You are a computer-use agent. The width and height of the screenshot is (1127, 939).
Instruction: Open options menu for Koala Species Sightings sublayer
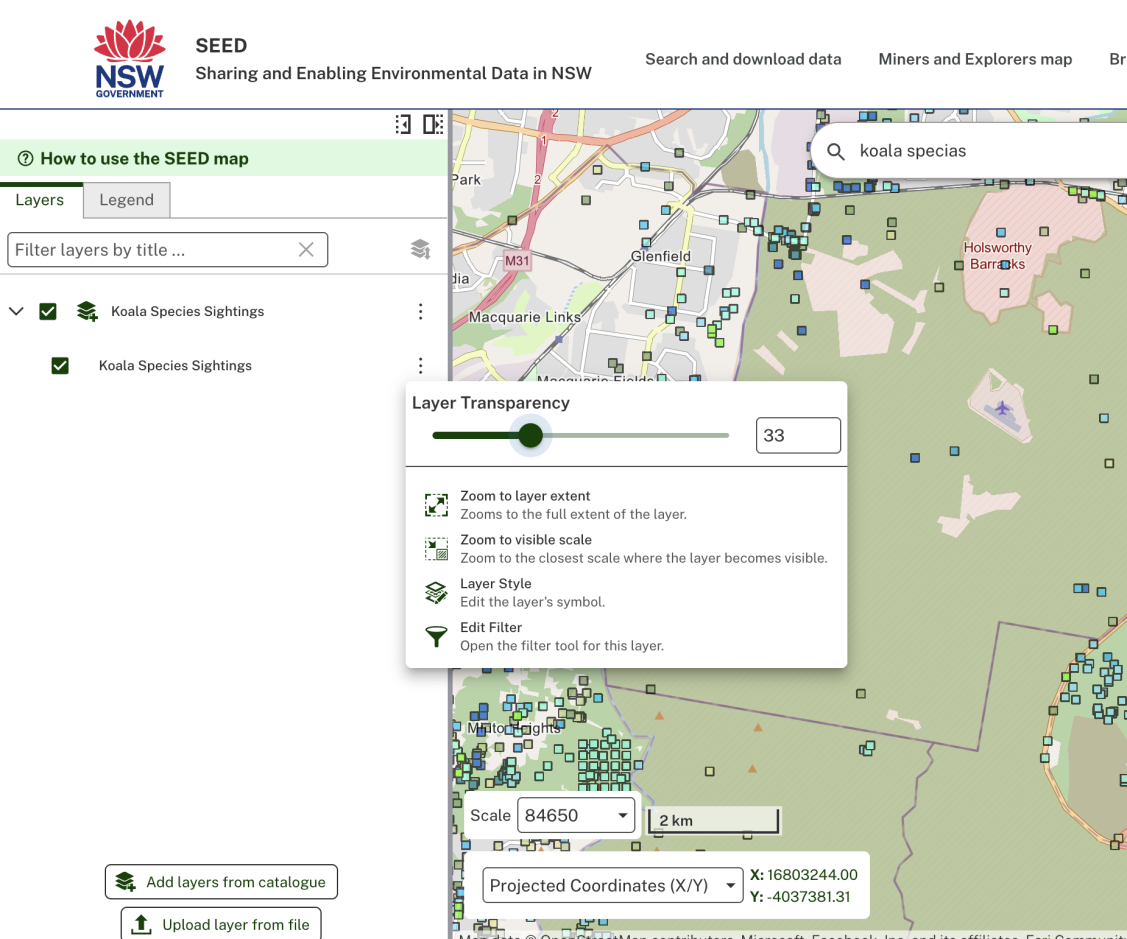click(420, 365)
